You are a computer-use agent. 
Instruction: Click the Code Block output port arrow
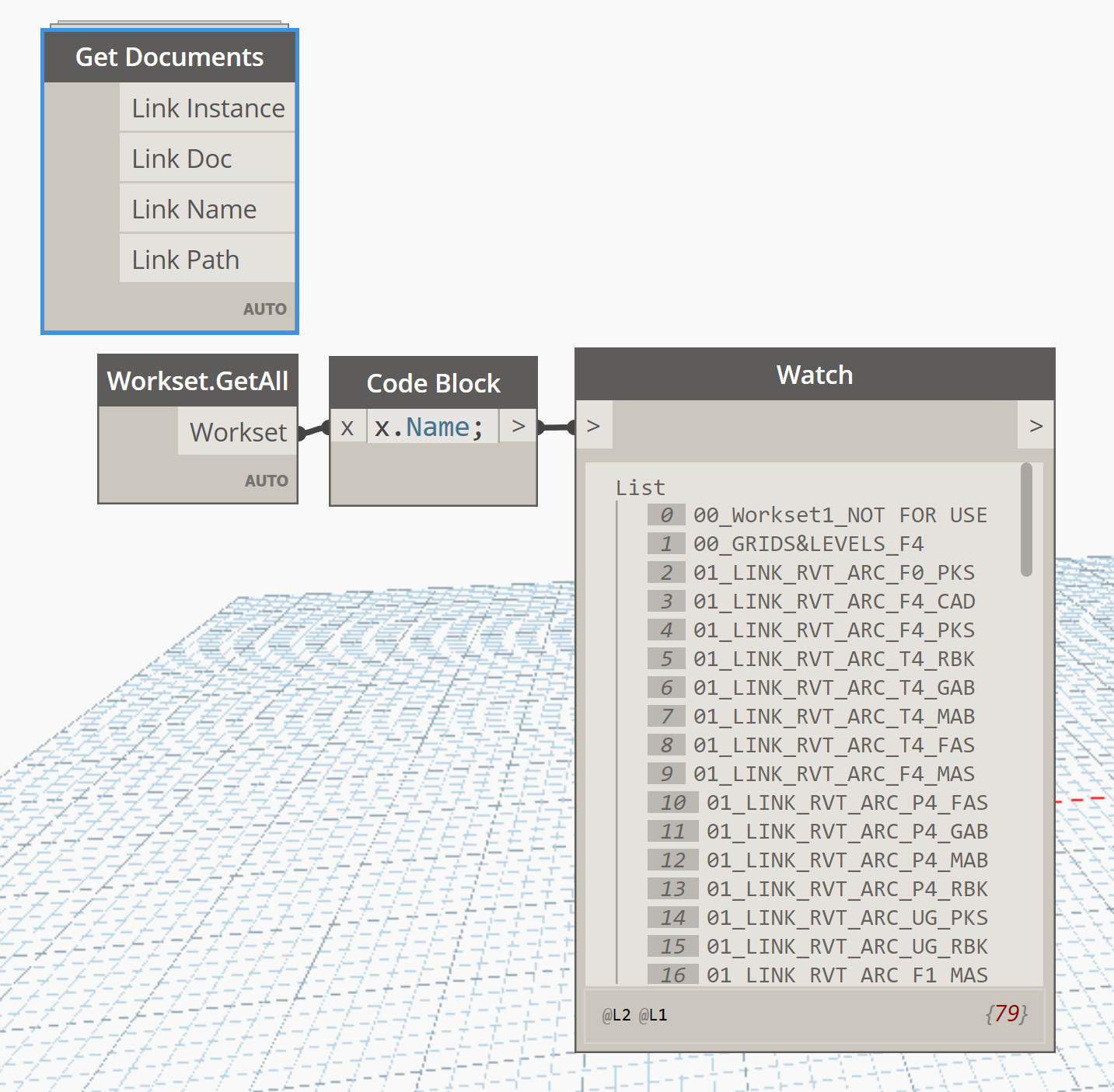[x=518, y=426]
